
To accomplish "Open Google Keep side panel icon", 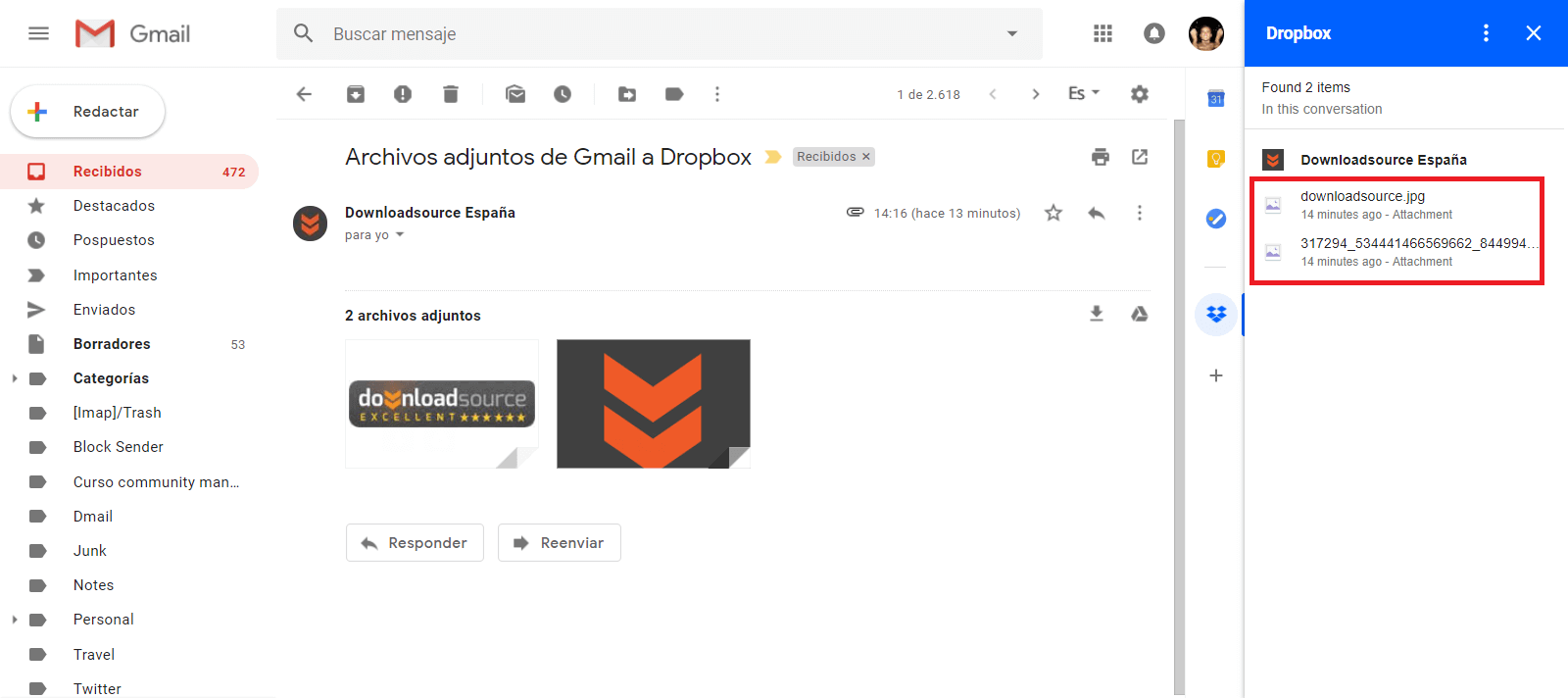I will pyautogui.click(x=1216, y=159).
